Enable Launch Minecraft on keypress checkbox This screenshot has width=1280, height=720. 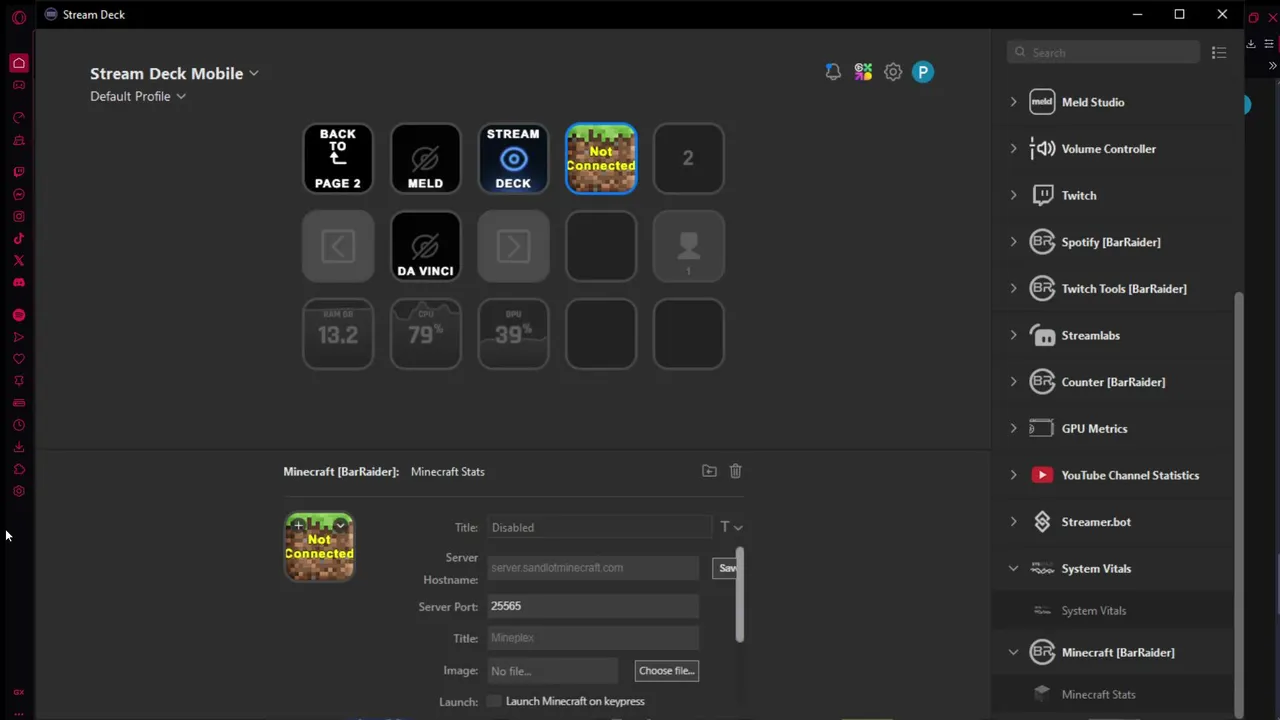click(x=494, y=701)
